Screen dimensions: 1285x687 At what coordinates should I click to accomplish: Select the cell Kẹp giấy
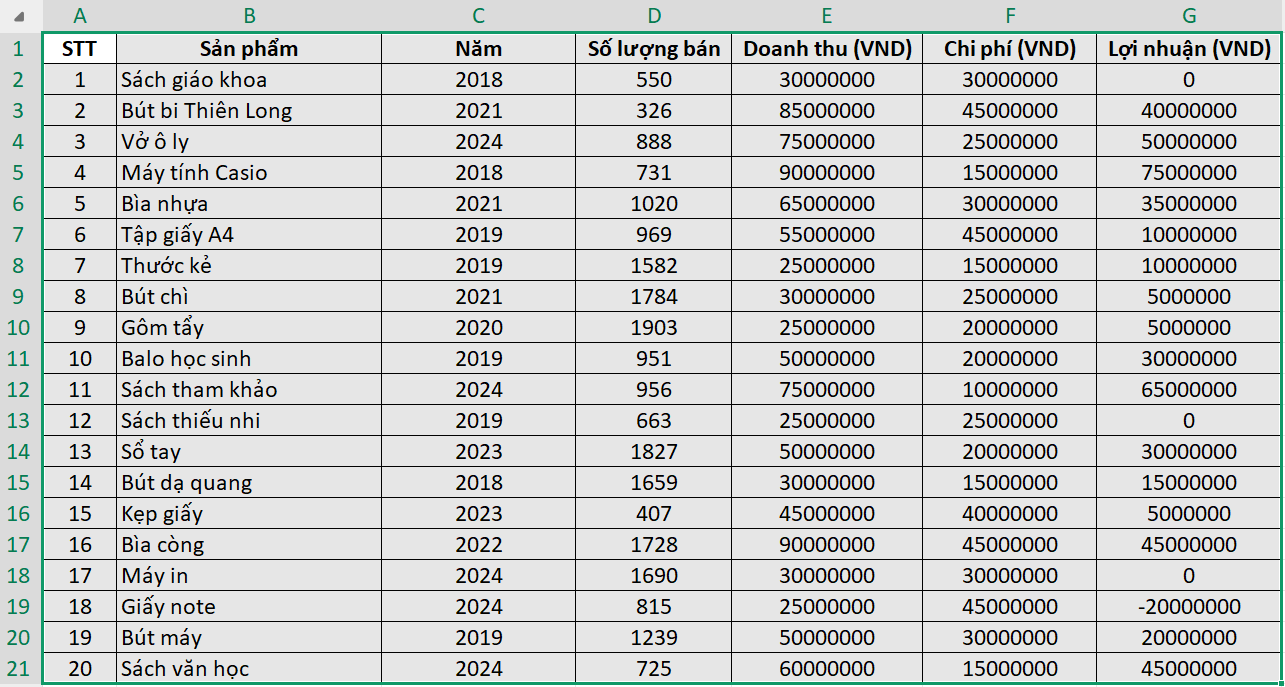click(x=249, y=514)
